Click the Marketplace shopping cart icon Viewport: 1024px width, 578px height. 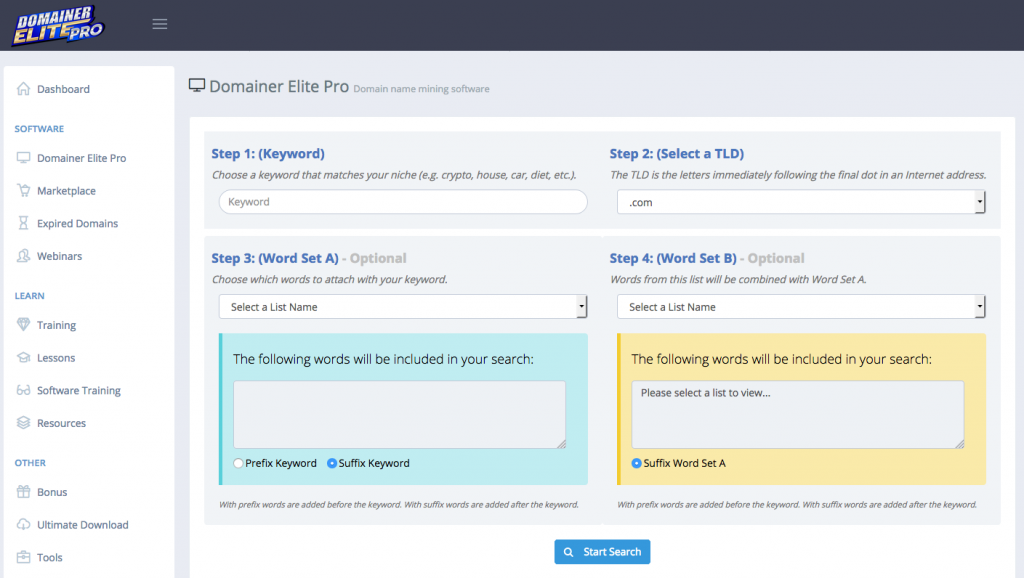click(x=24, y=191)
